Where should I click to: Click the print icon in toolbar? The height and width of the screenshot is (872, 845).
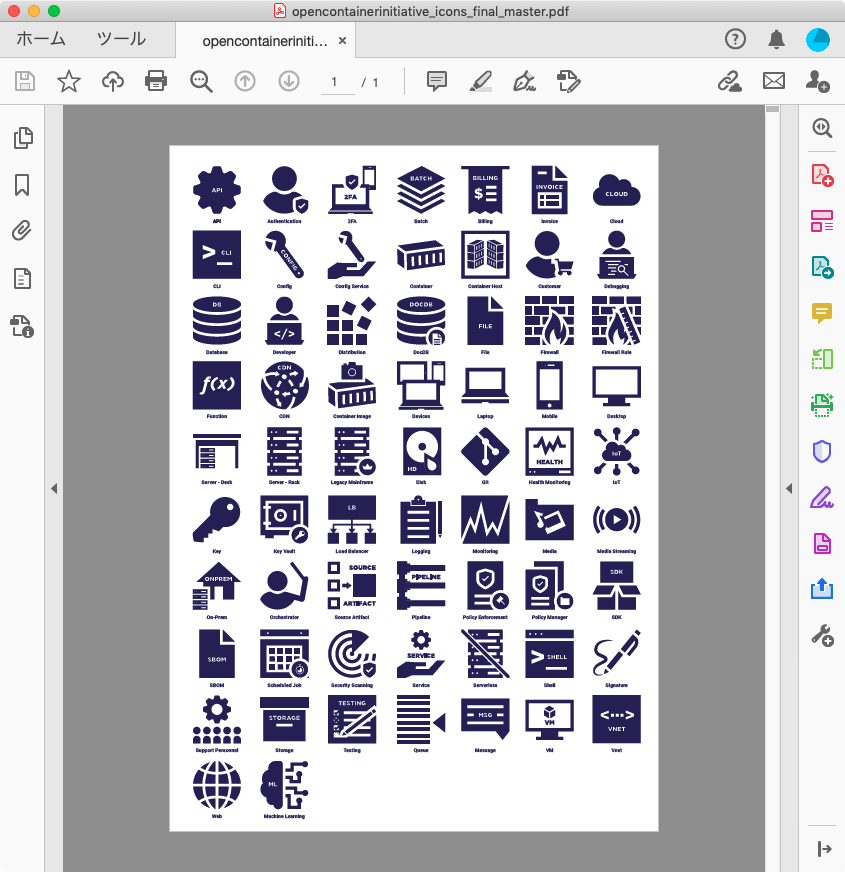click(156, 81)
